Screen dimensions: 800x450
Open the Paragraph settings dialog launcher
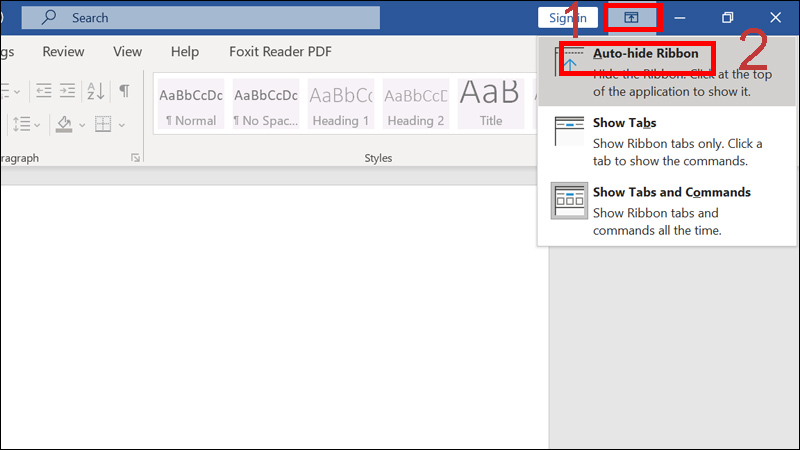[135, 158]
